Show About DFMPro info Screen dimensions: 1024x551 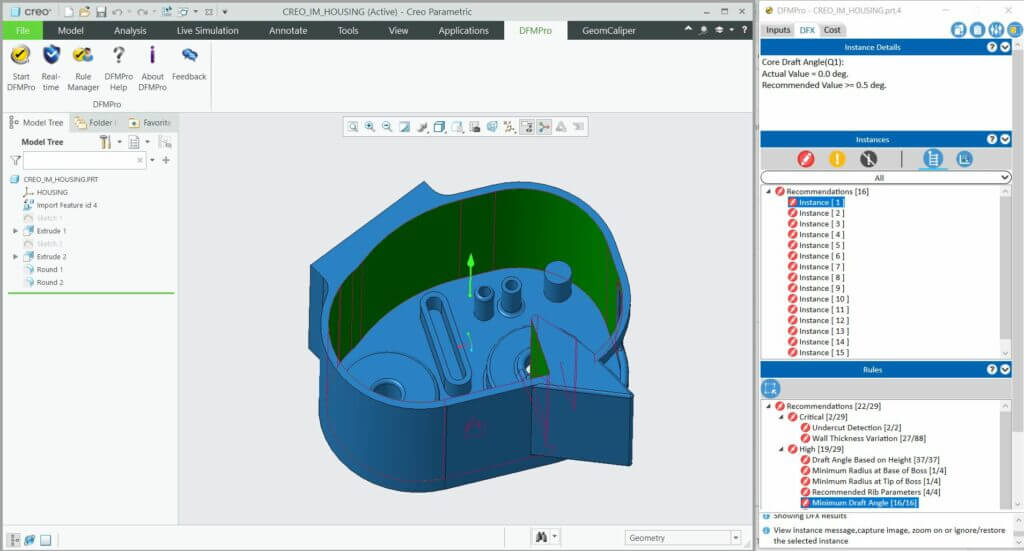pyautogui.click(x=152, y=68)
